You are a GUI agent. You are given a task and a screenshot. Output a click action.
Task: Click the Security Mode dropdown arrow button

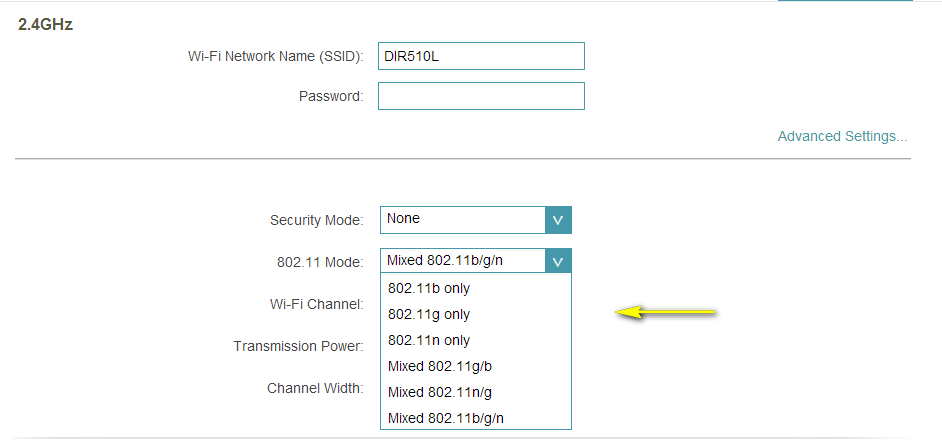(558, 220)
